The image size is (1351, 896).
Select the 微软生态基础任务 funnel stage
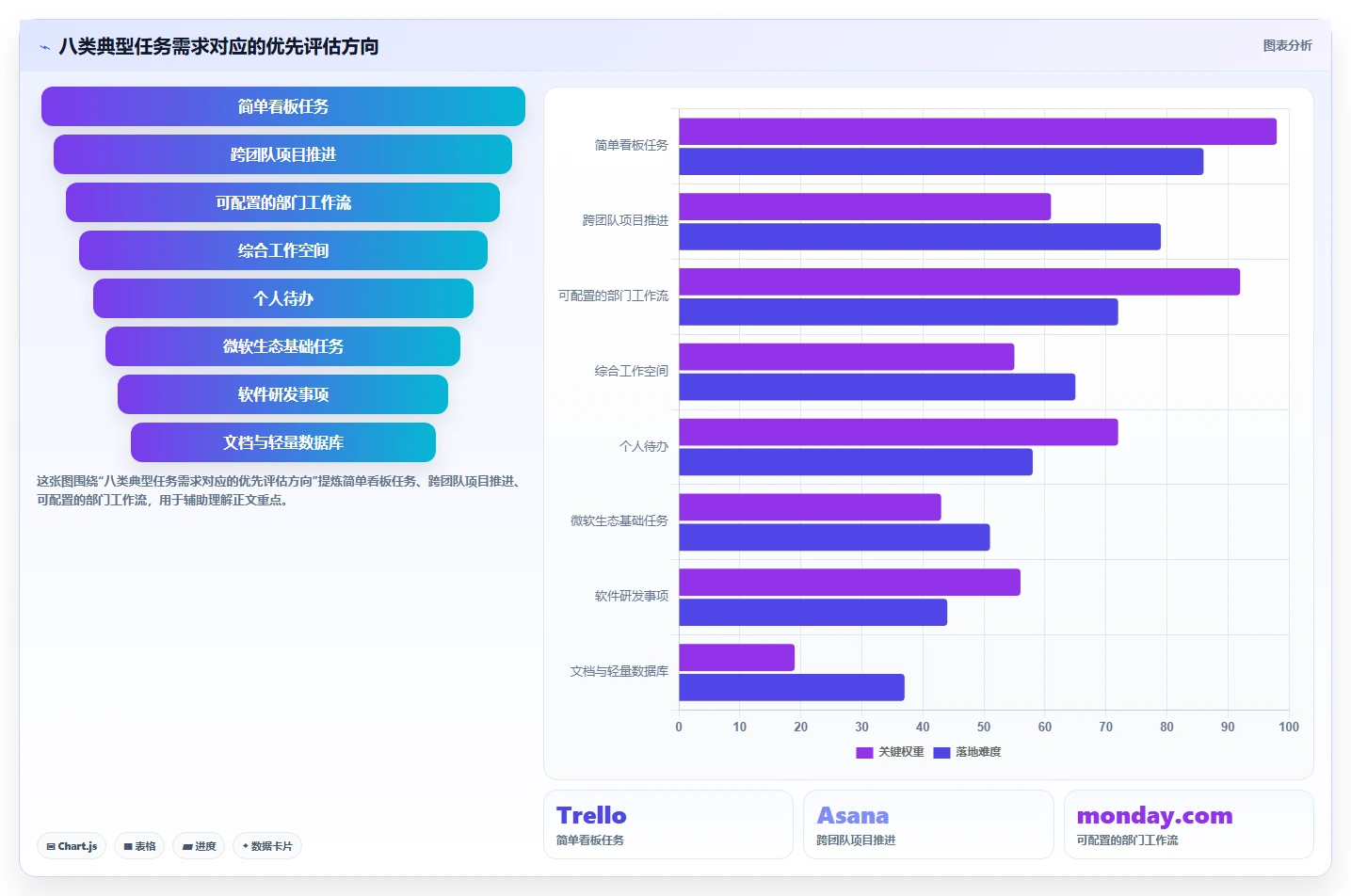(x=283, y=346)
